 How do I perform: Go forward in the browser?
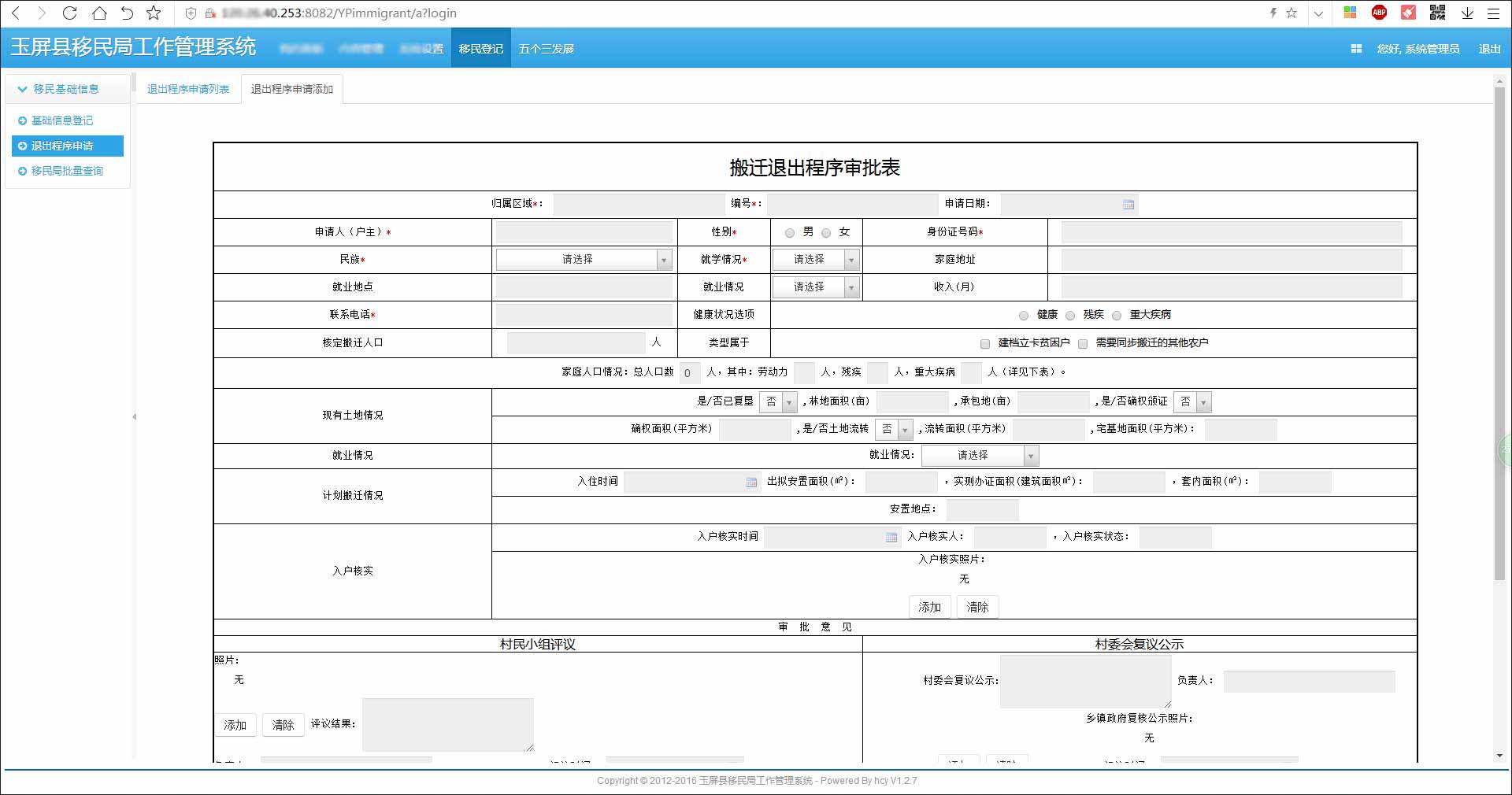(x=43, y=13)
